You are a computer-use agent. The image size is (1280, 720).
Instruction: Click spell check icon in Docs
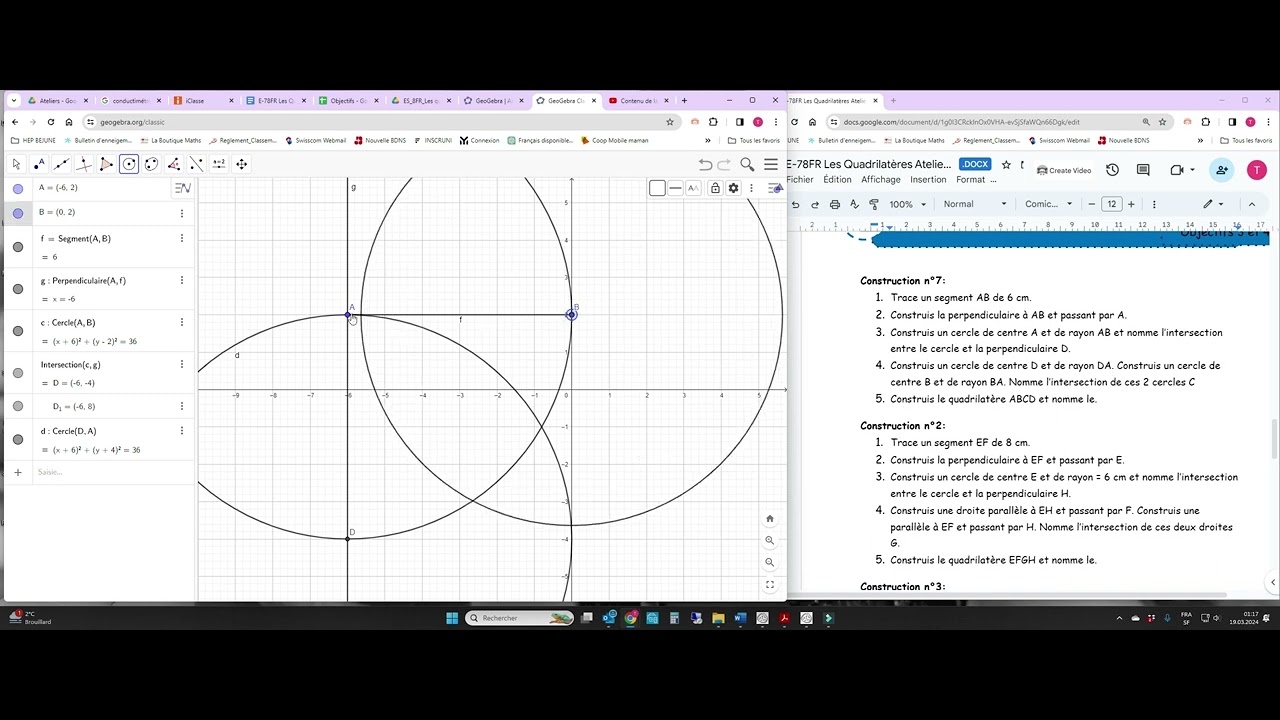point(854,204)
